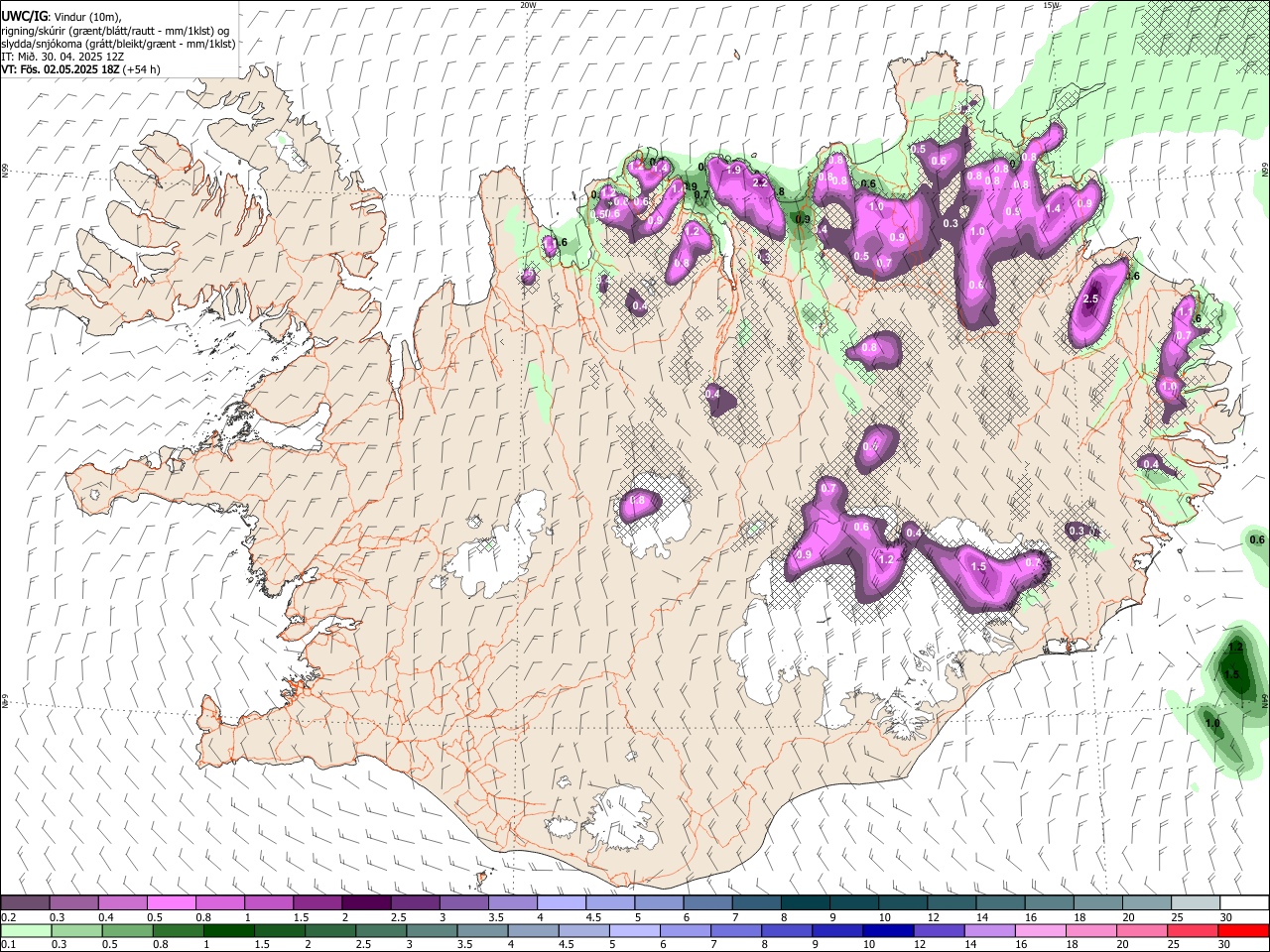The image size is (1270, 952).
Task: Click the 0.4 value on the east coast patch
Action: (1151, 464)
